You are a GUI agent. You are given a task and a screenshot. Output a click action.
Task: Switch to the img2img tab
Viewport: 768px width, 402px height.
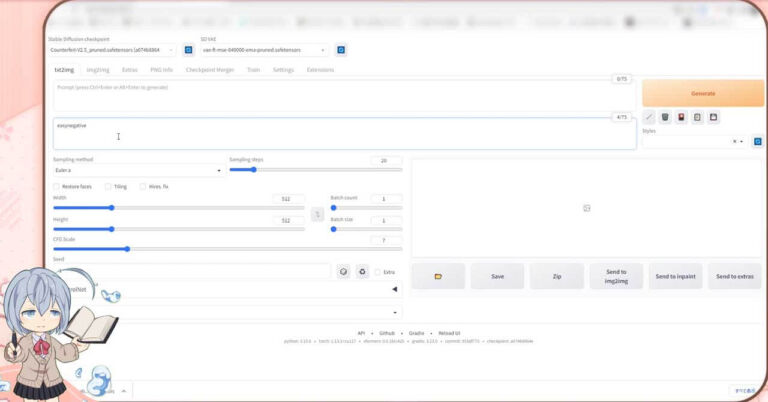pyautogui.click(x=97, y=70)
